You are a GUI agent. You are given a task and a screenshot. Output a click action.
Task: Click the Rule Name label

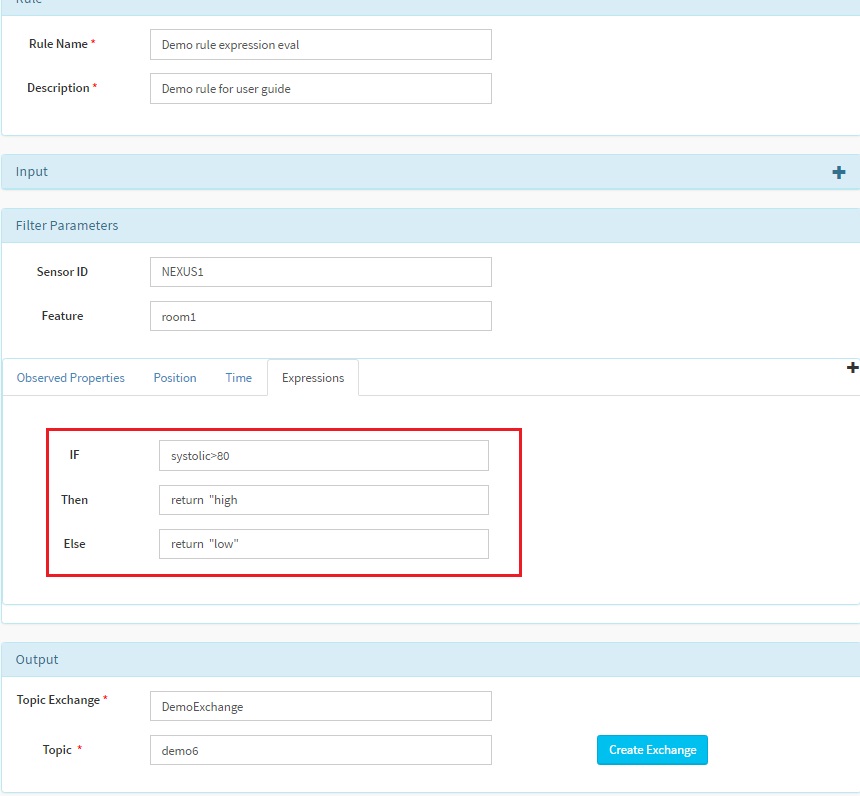pyautogui.click(x=58, y=44)
